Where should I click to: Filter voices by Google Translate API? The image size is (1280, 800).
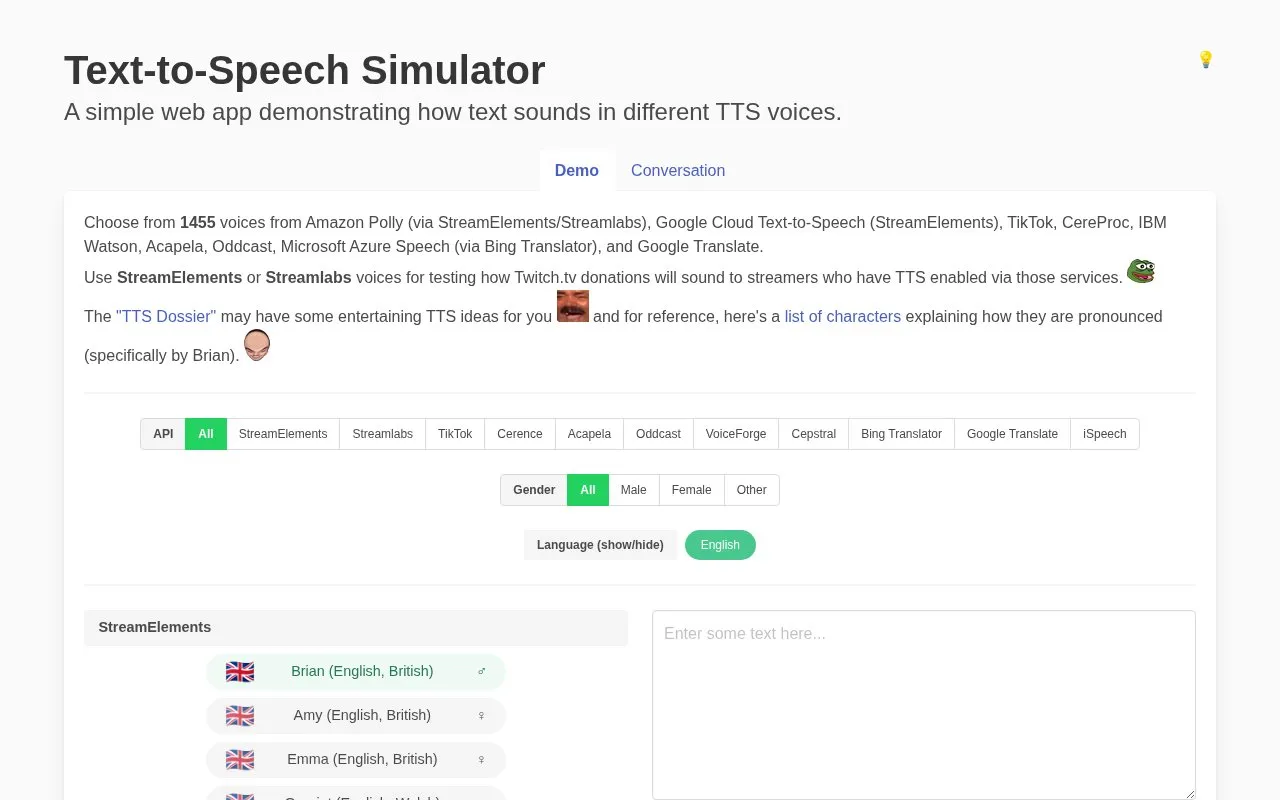[x=1012, y=434]
